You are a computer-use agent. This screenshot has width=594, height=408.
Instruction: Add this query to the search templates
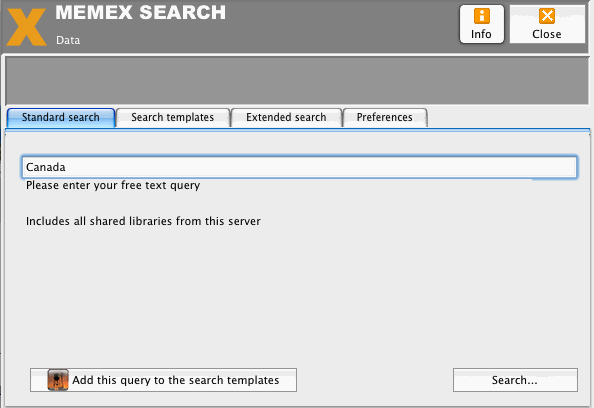163,380
